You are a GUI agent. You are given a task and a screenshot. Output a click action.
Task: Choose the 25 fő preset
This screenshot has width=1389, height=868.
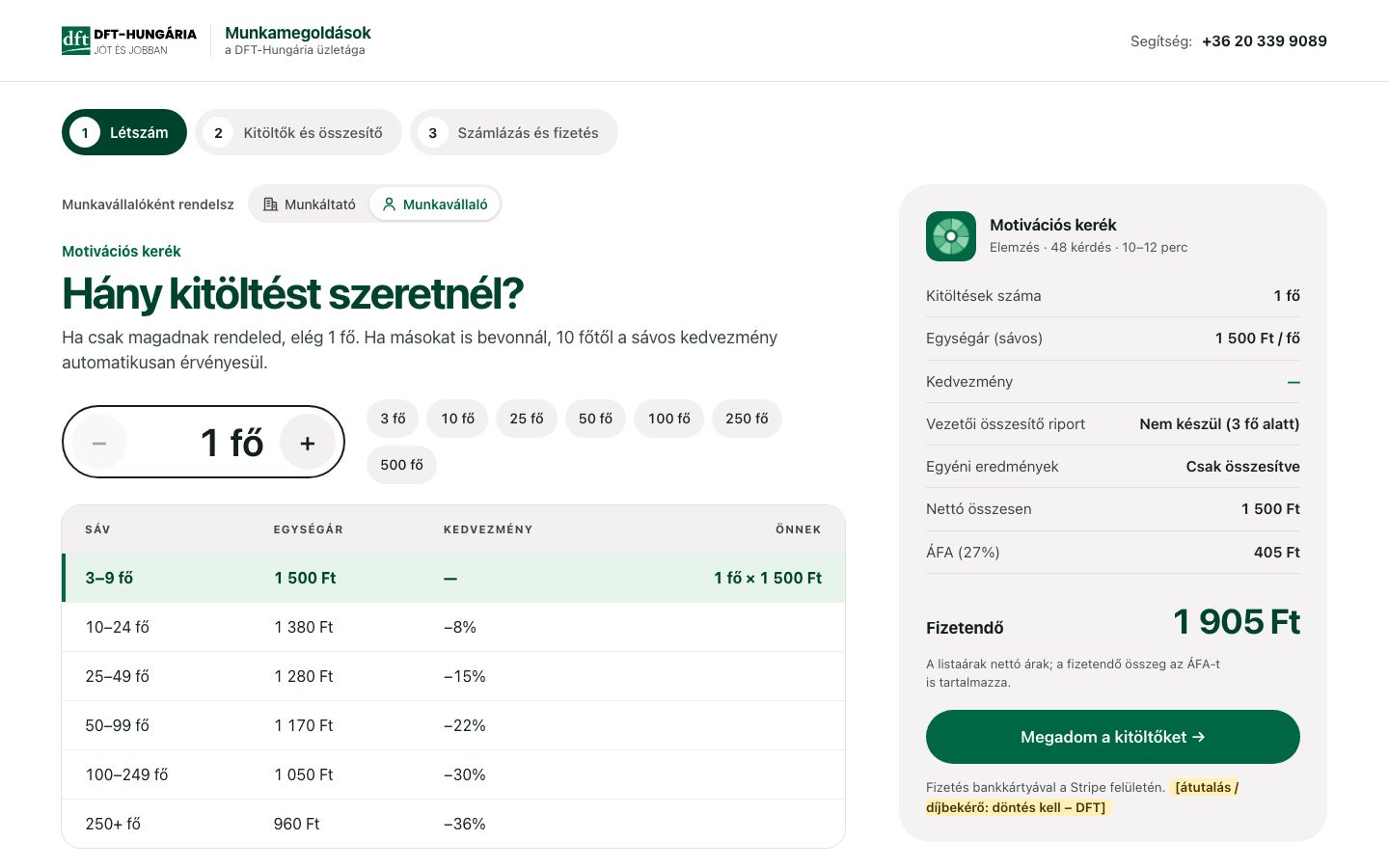527,419
